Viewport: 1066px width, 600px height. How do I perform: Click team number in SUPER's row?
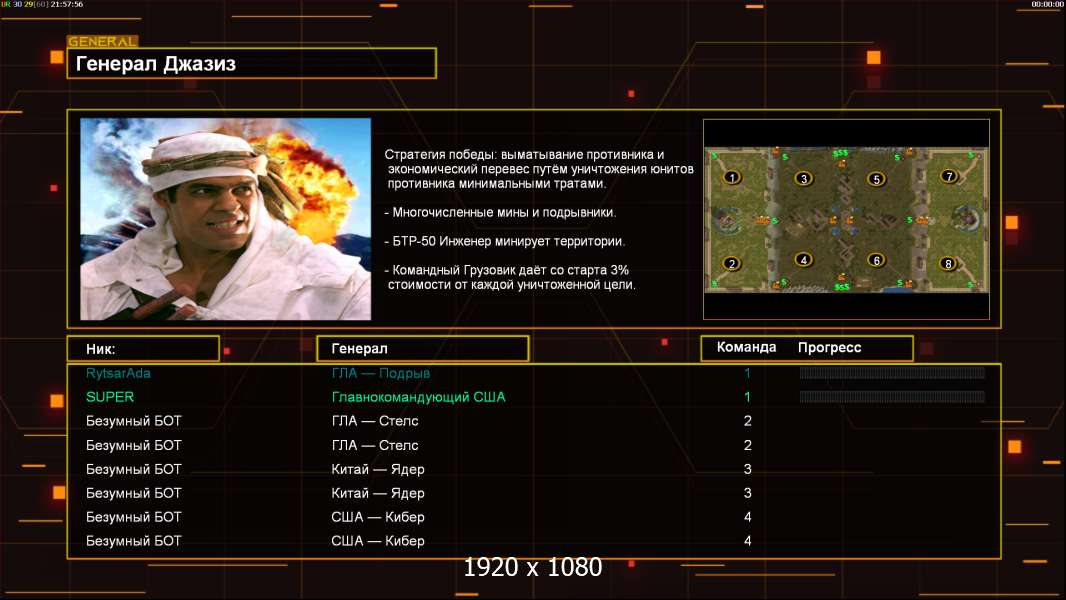(747, 397)
